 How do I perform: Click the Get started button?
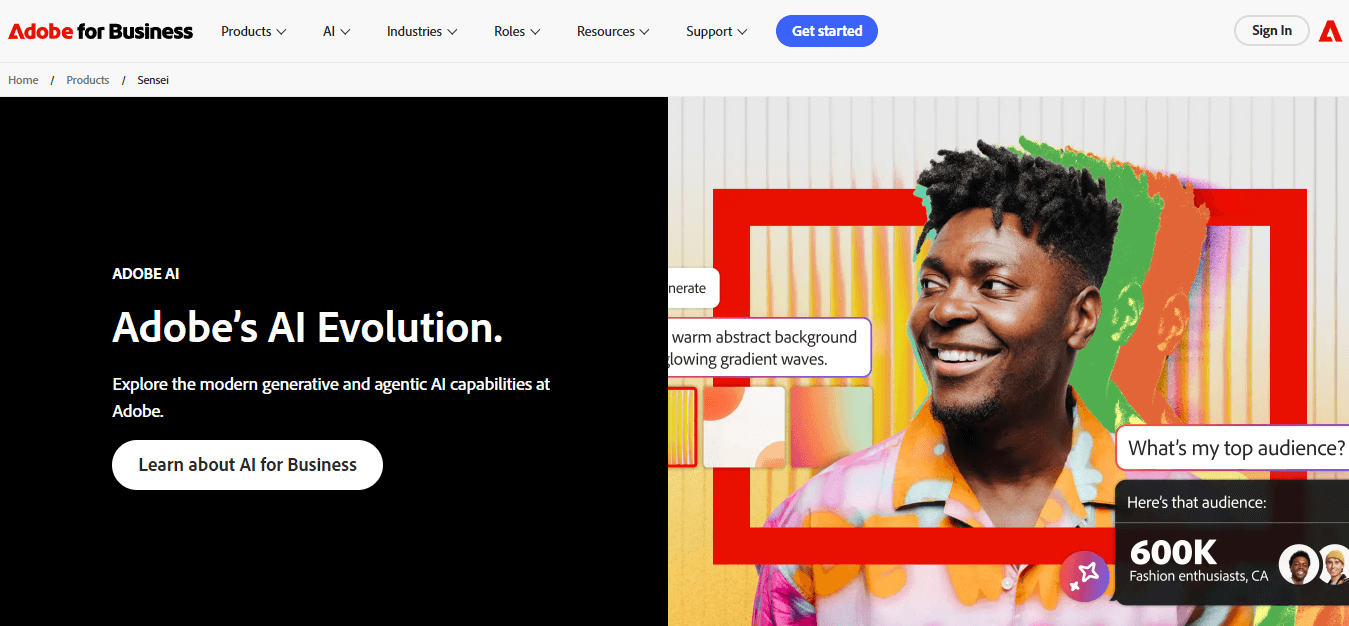click(x=827, y=31)
